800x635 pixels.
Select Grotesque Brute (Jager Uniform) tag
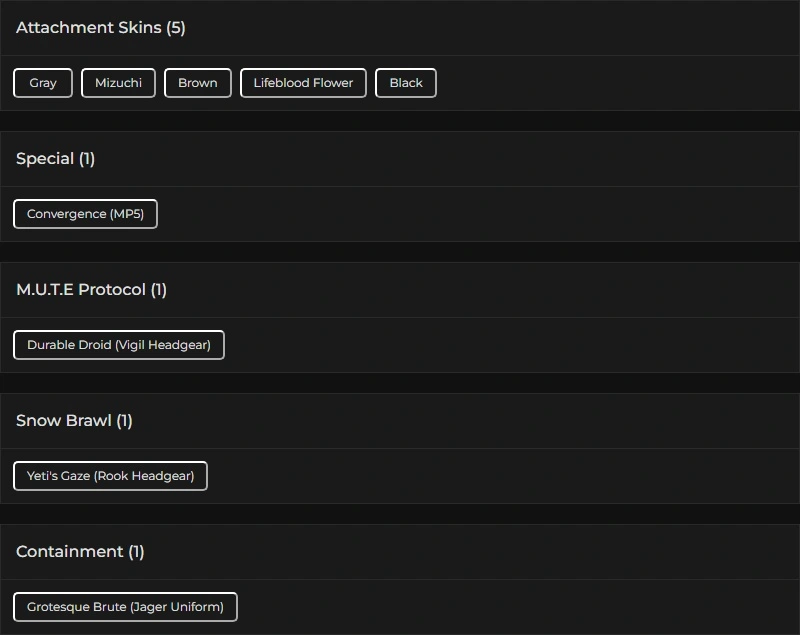tap(125, 607)
